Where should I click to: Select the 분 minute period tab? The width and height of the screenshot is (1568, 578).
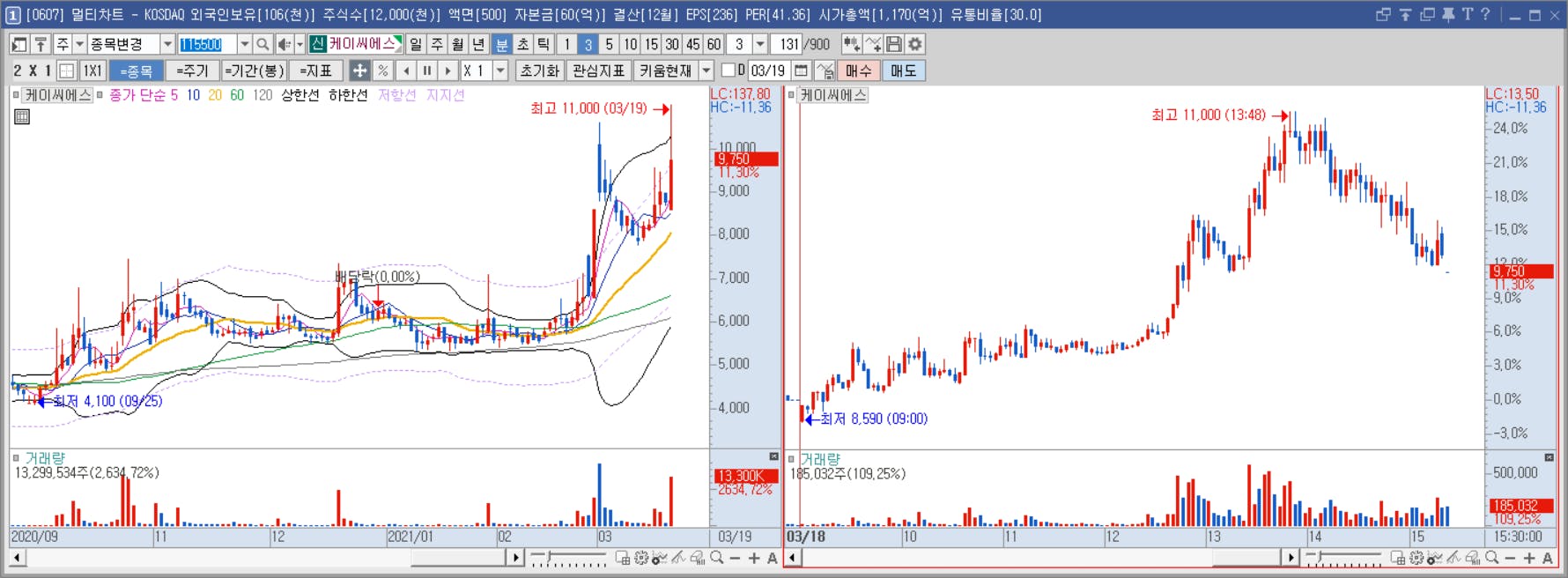click(x=501, y=44)
